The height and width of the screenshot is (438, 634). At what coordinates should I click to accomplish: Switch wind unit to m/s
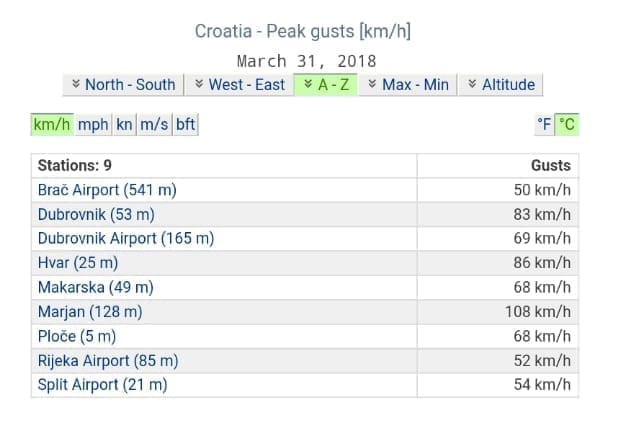click(x=154, y=125)
